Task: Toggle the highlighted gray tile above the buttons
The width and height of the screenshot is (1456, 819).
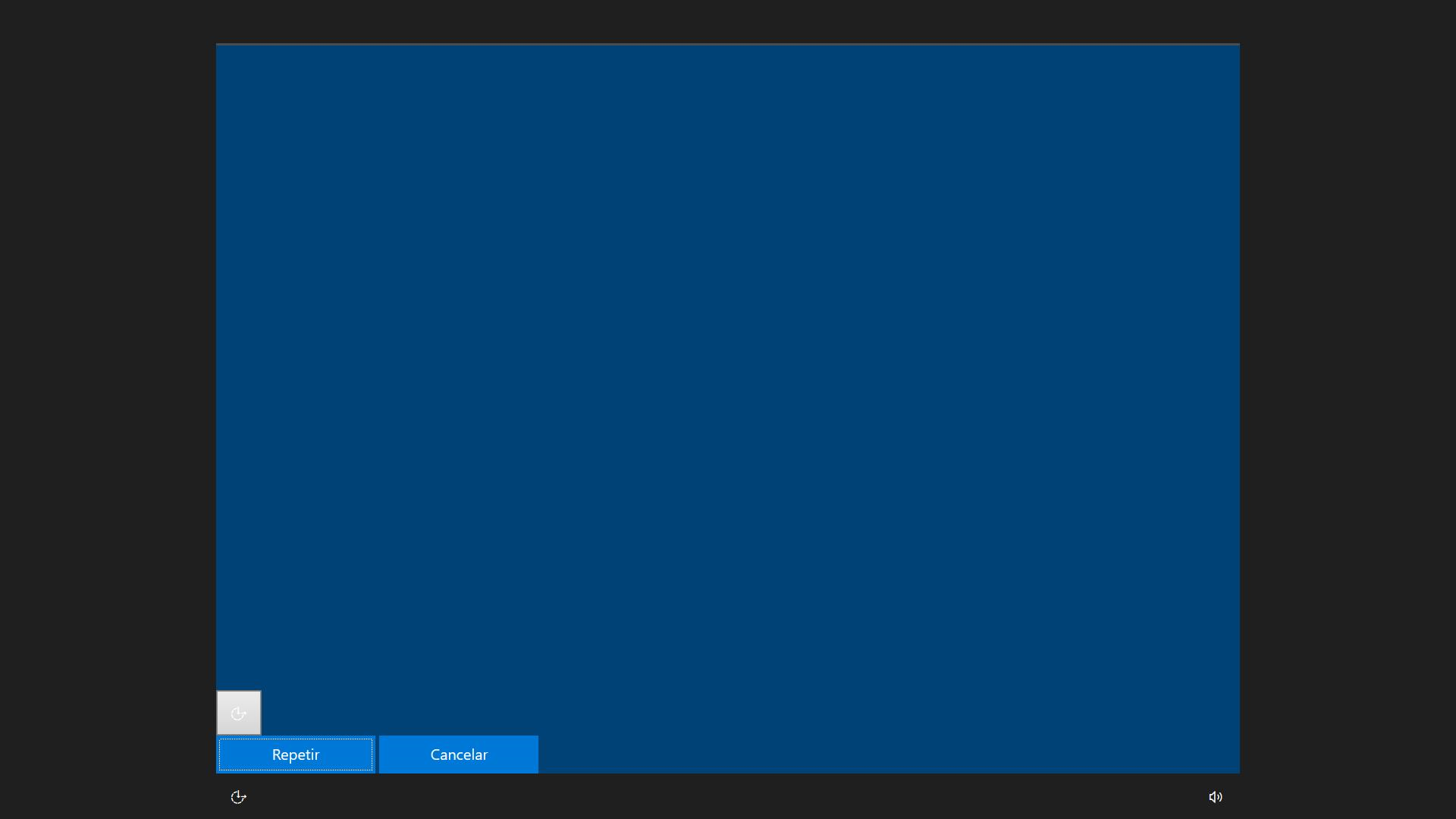Action: [239, 712]
